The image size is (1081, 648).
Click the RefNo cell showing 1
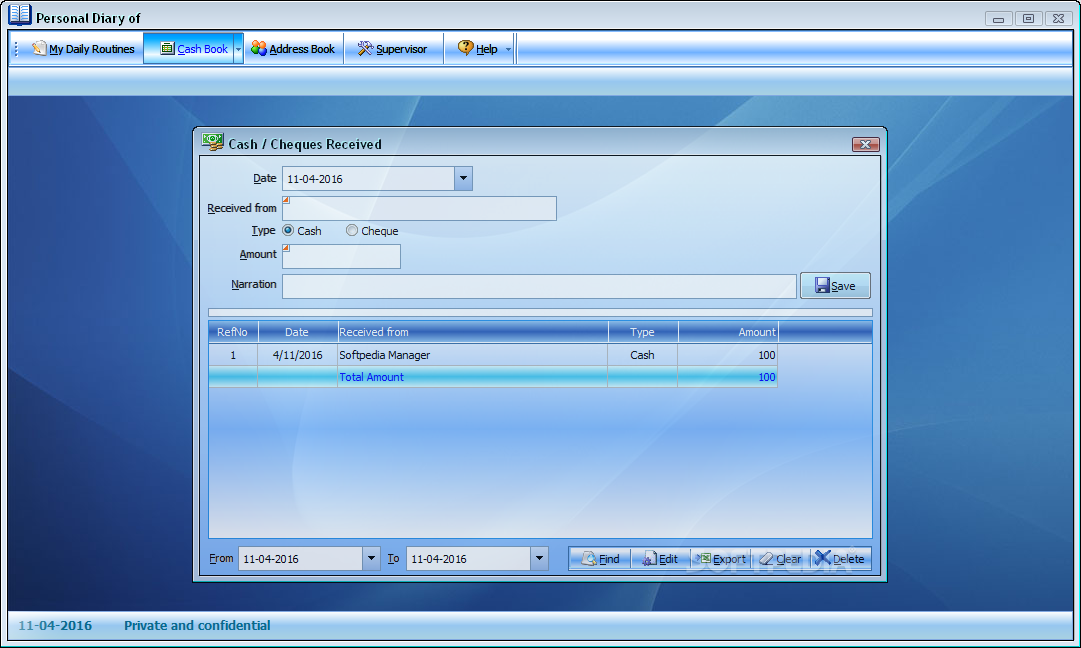click(x=233, y=355)
